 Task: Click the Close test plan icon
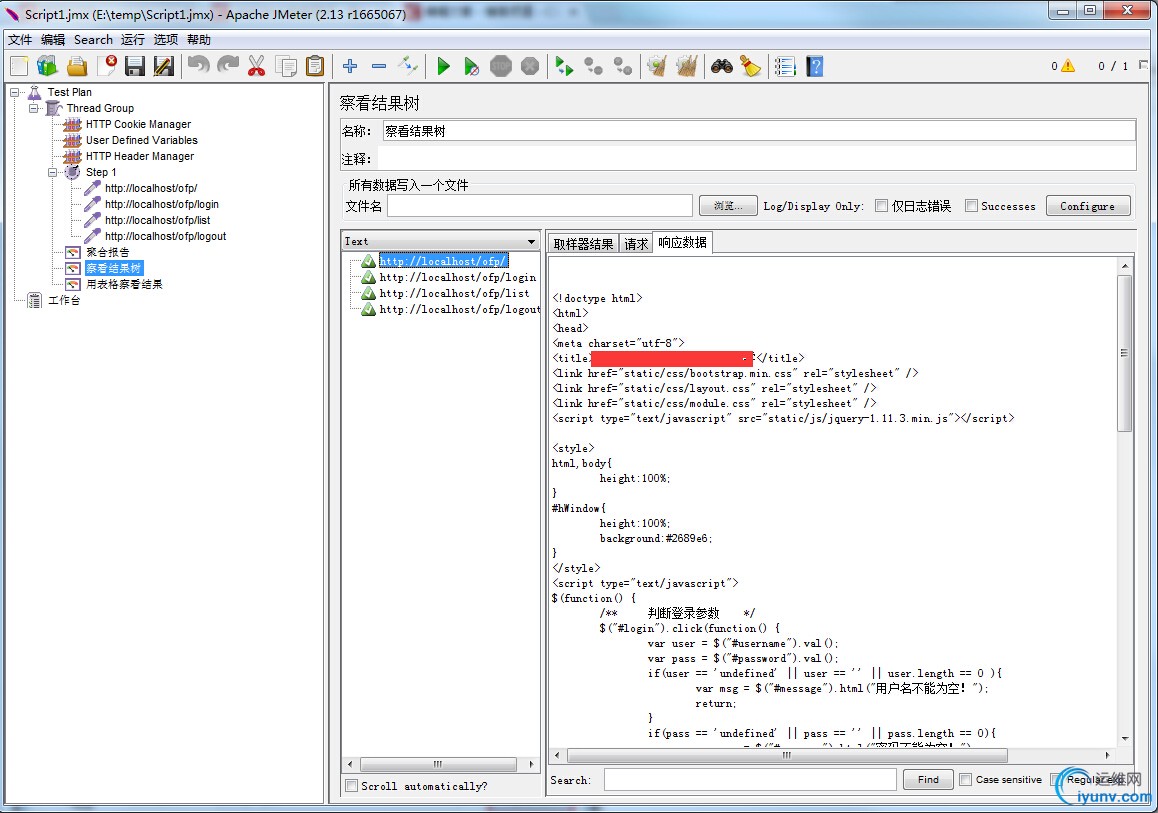tap(108, 66)
